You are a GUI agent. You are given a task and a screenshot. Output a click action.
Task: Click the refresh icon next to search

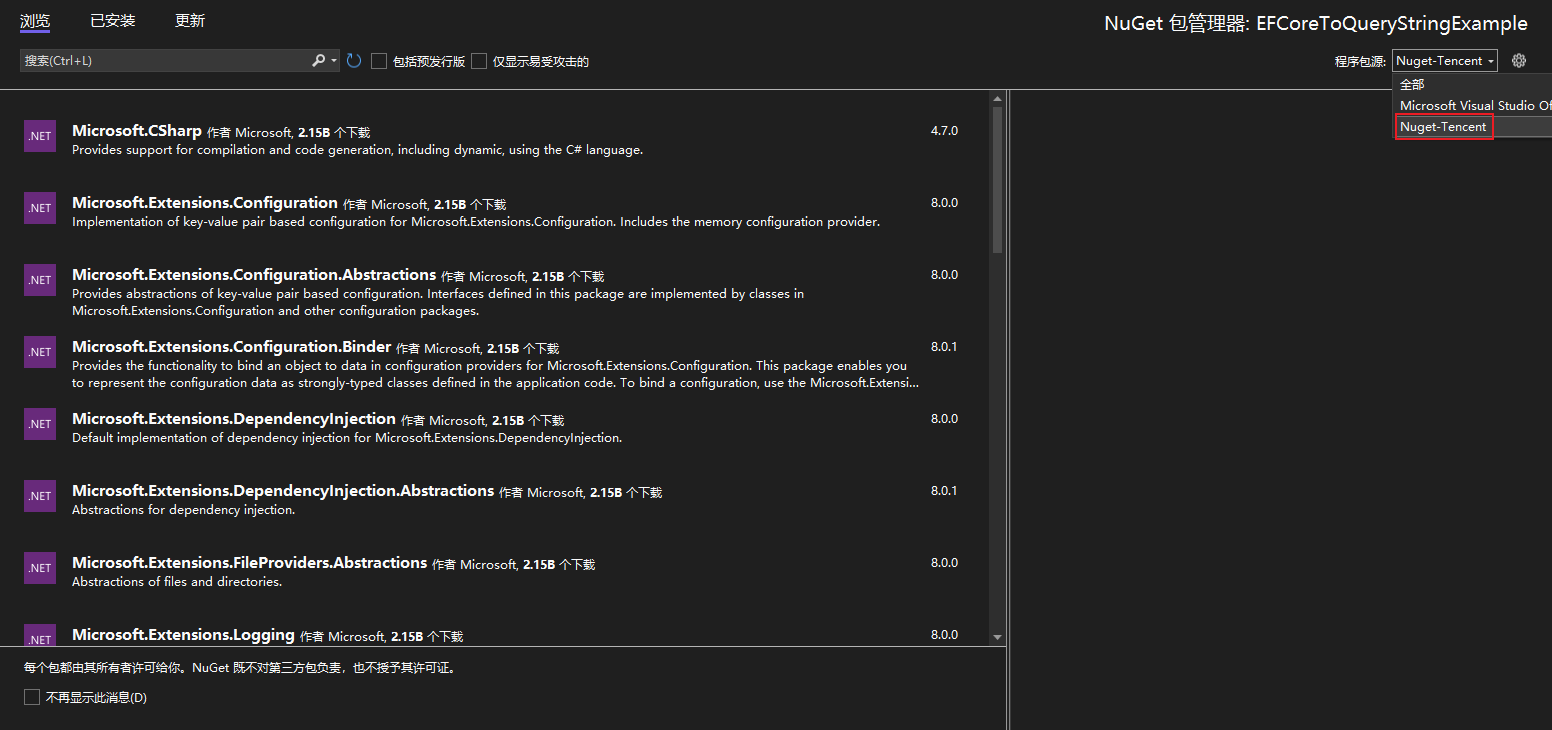tap(354, 61)
